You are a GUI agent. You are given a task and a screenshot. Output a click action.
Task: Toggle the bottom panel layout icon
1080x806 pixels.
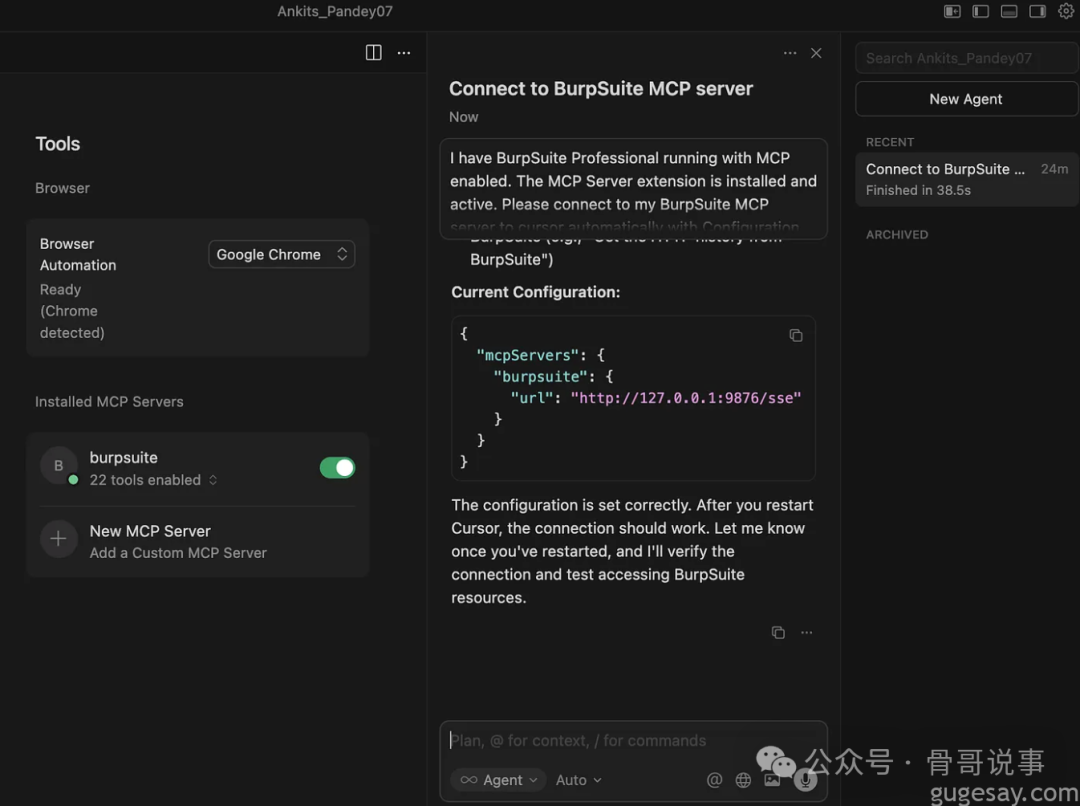[1009, 11]
